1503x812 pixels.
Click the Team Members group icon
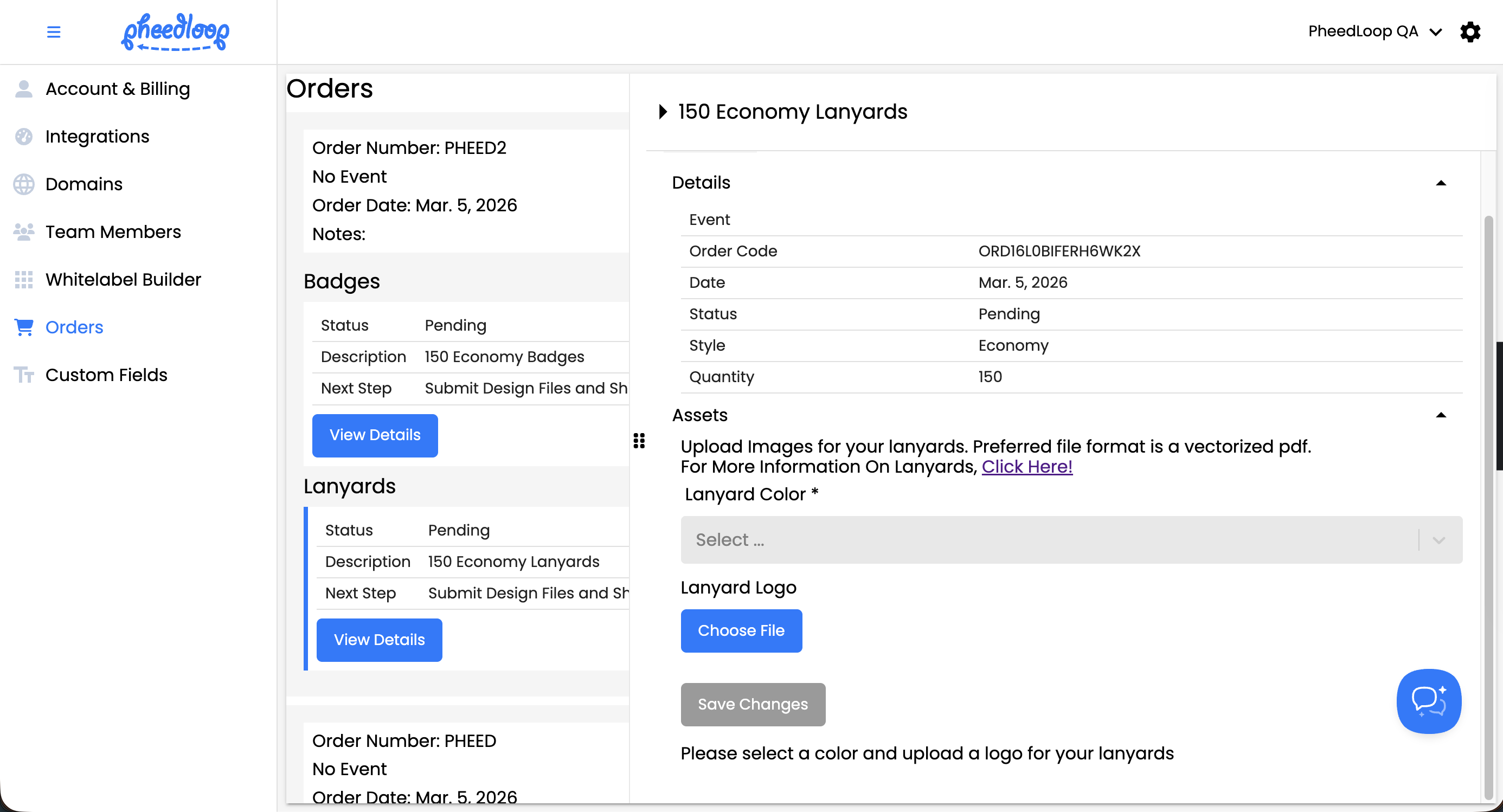tap(24, 232)
